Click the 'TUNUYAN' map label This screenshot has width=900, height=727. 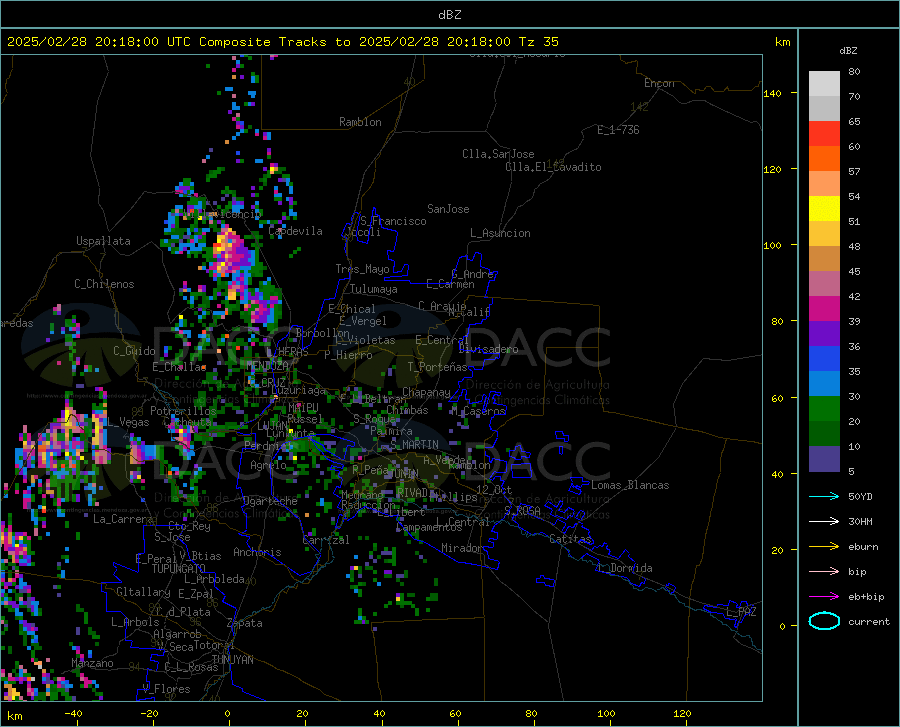232,659
